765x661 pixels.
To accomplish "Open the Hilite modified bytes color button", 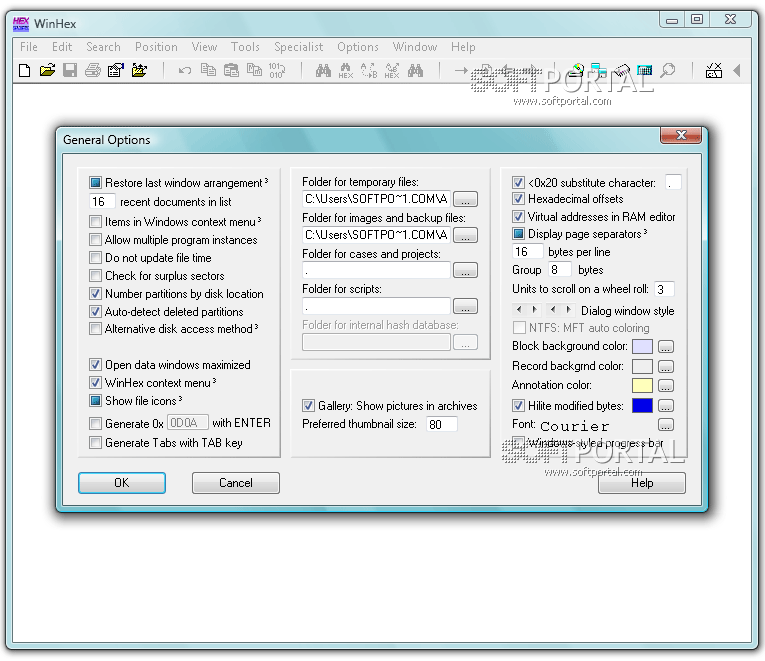I will pyautogui.click(x=665, y=405).
